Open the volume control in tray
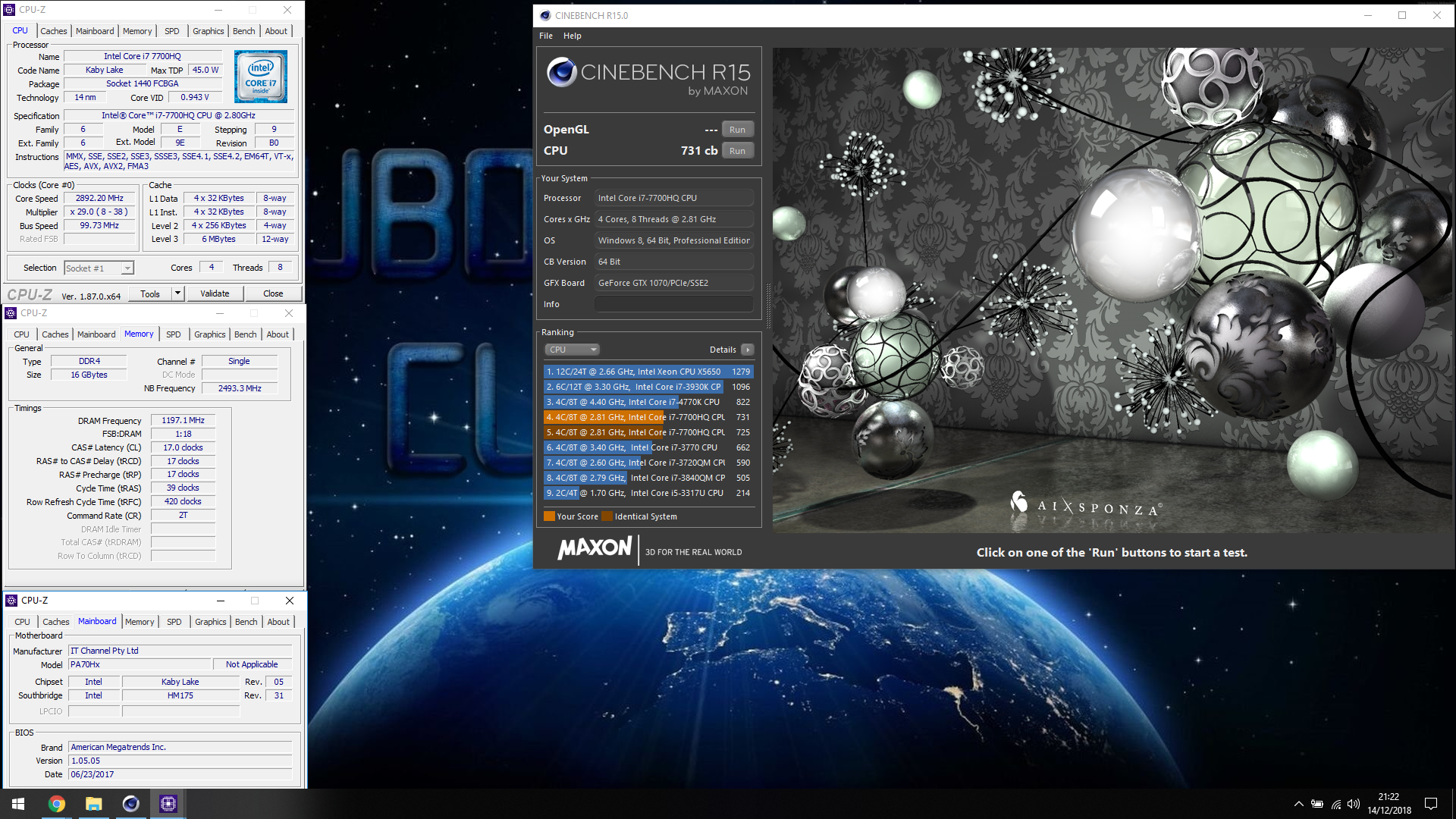 [1354, 804]
